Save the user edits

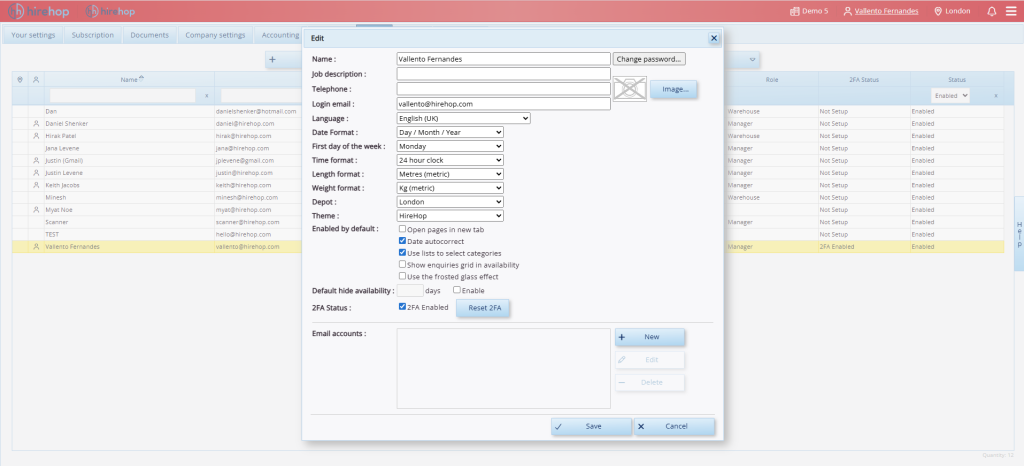pos(592,426)
